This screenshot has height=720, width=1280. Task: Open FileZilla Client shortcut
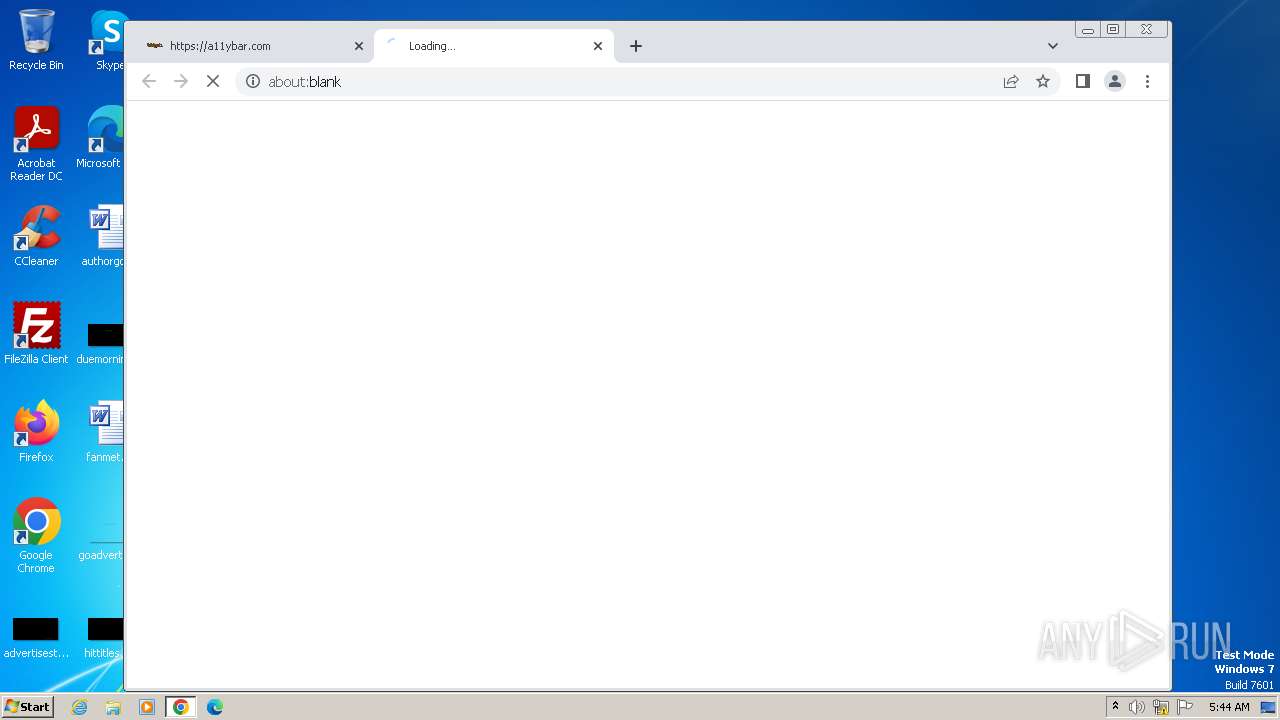[x=36, y=333]
